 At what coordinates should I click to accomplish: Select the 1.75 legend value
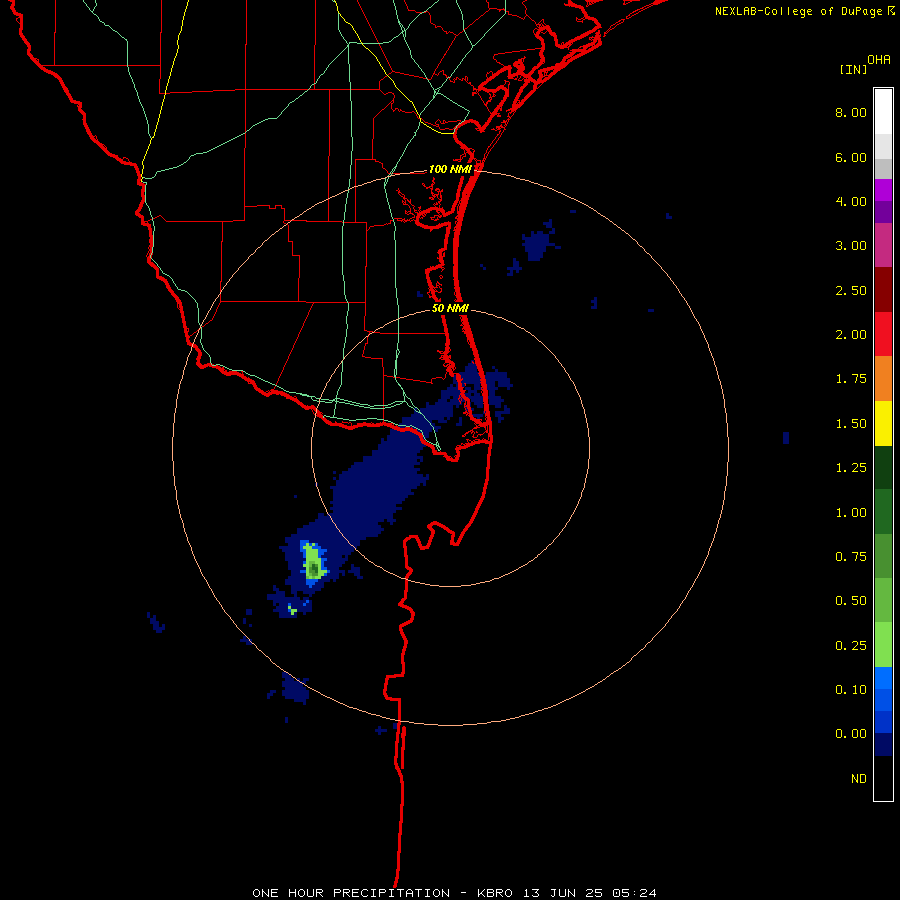point(851,379)
